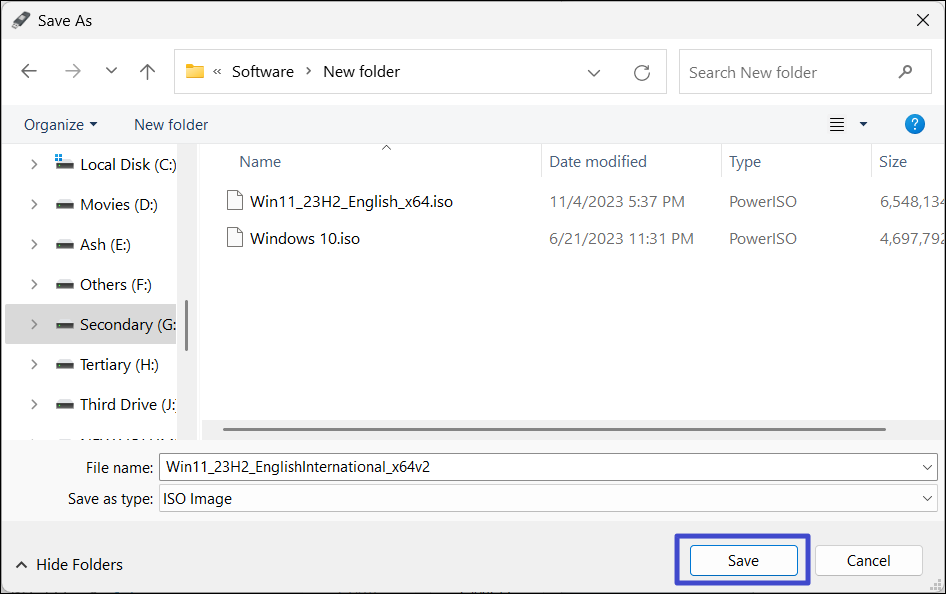Select the Windows 10.iso file
This screenshot has height=594, width=946.
[305, 238]
